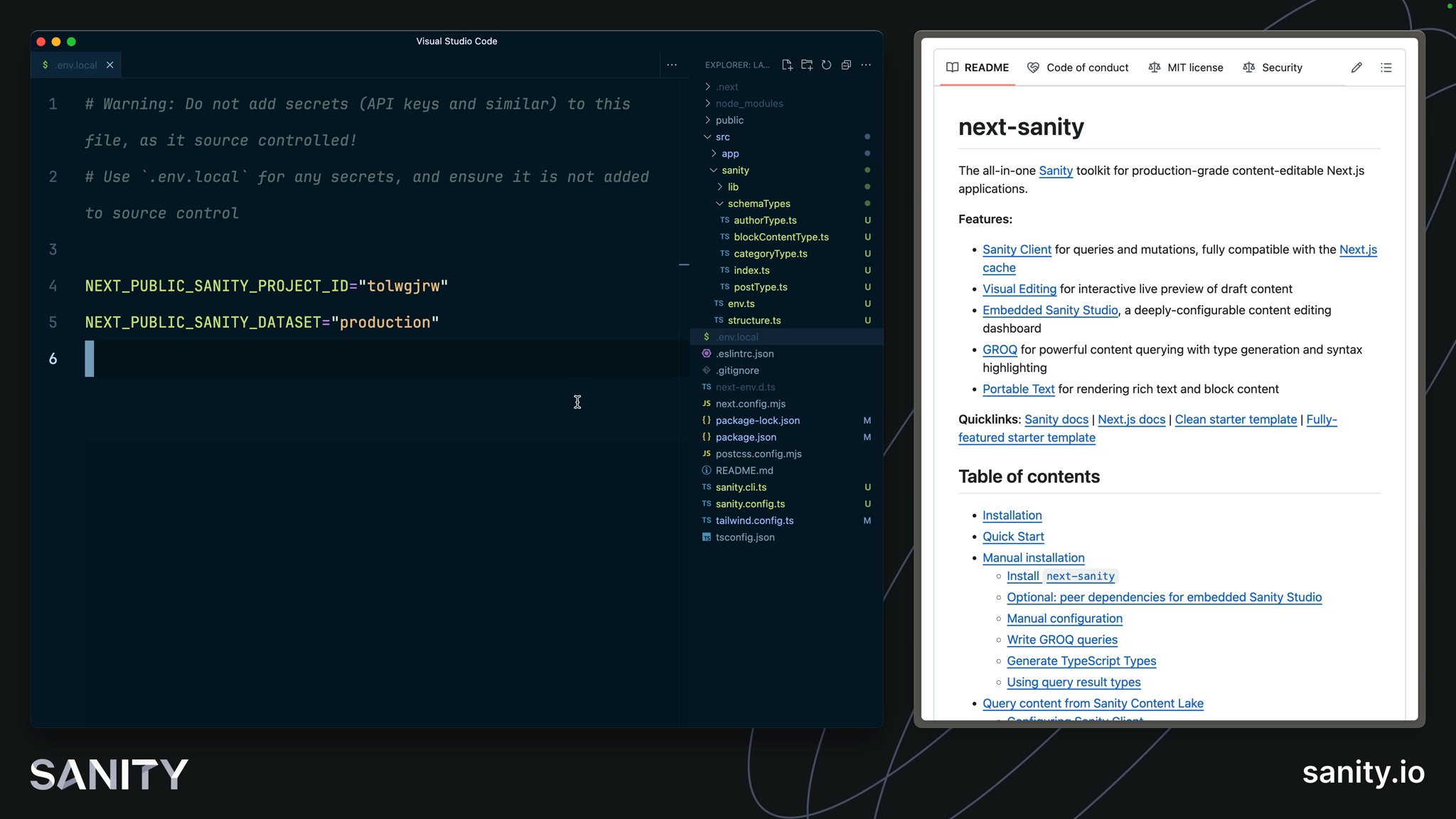
Task: Click New File icon in Explorer header
Action: tap(787, 65)
